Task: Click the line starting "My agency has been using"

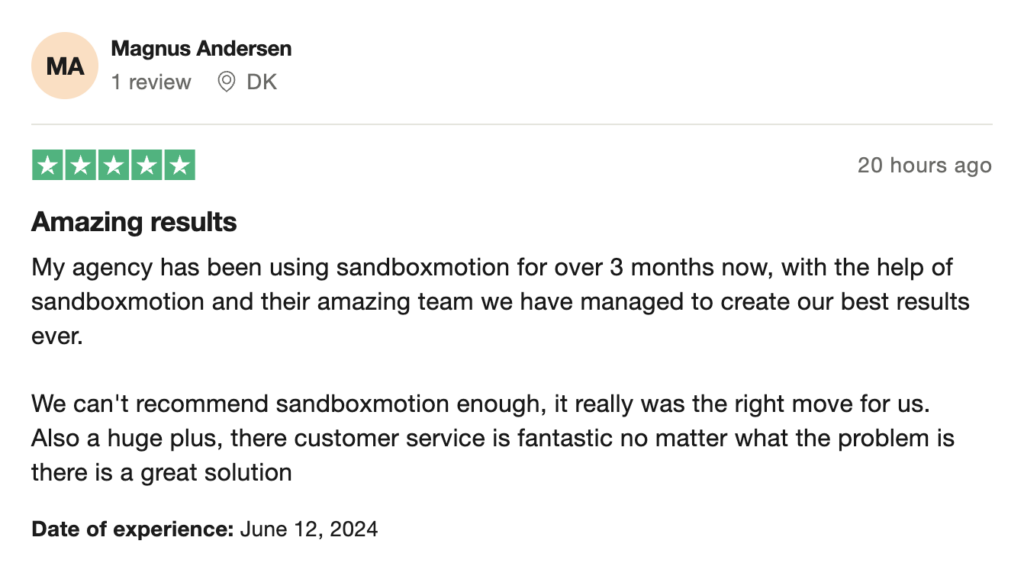Action: [x=492, y=268]
